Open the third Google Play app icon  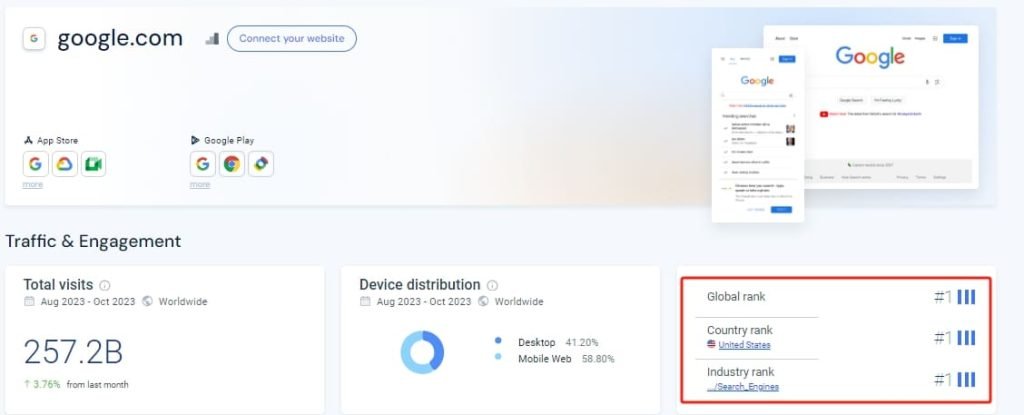pyautogui.click(x=261, y=164)
